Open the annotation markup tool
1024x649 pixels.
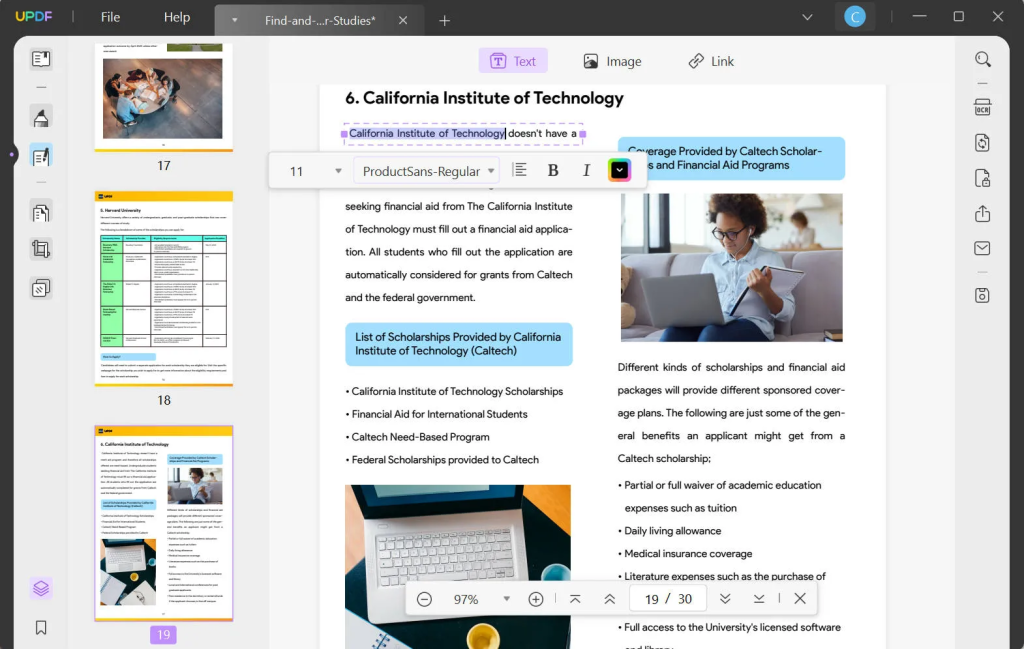click(x=41, y=117)
